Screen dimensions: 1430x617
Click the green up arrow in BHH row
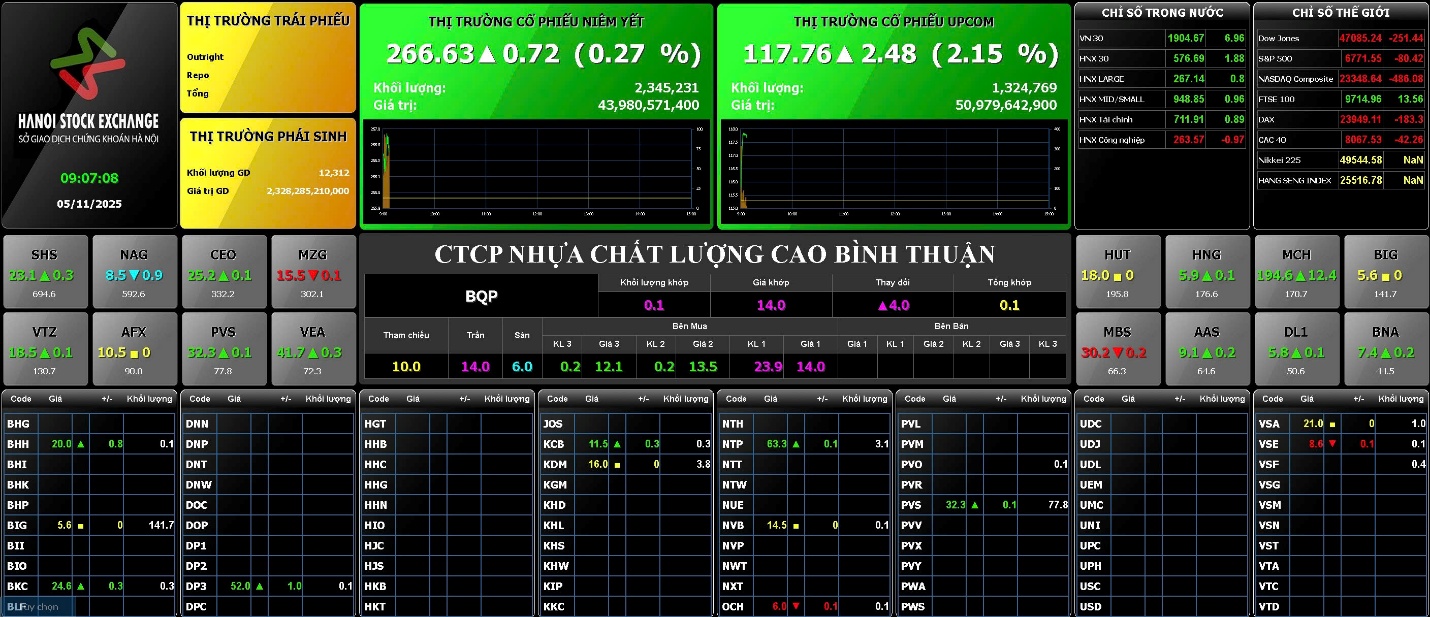[81, 444]
